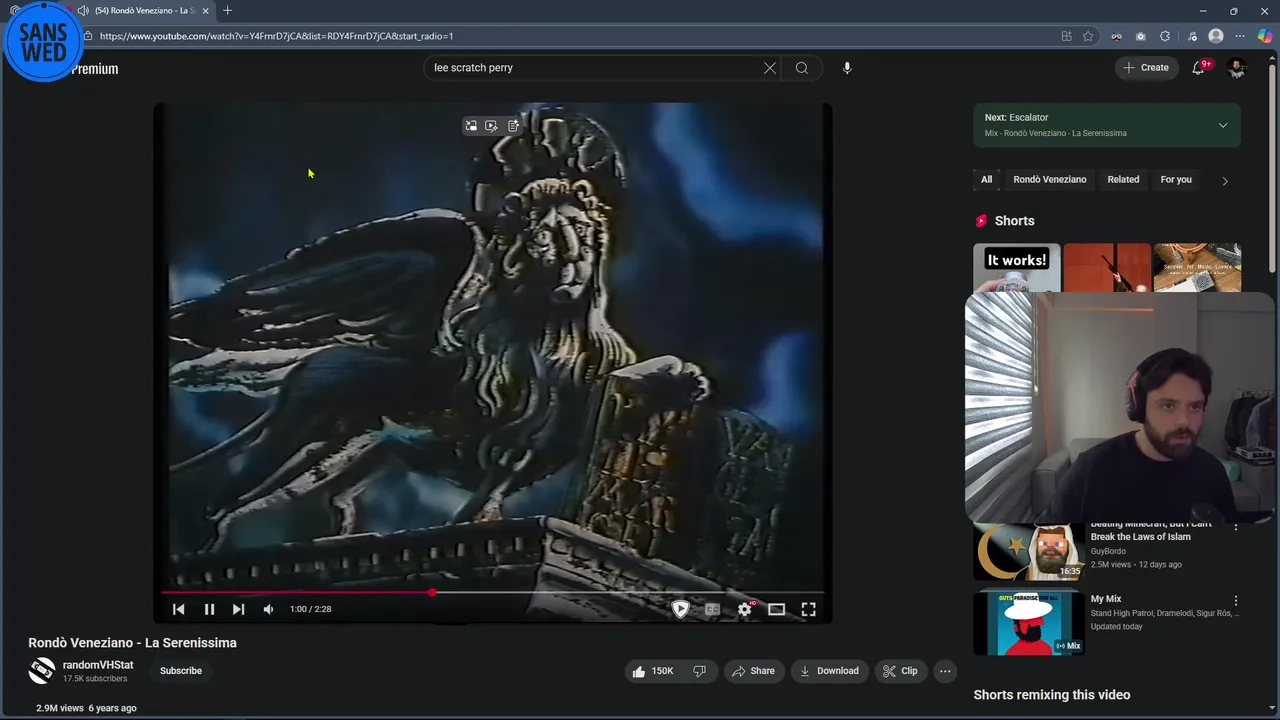Mute the video volume speaker icon

click(268, 609)
